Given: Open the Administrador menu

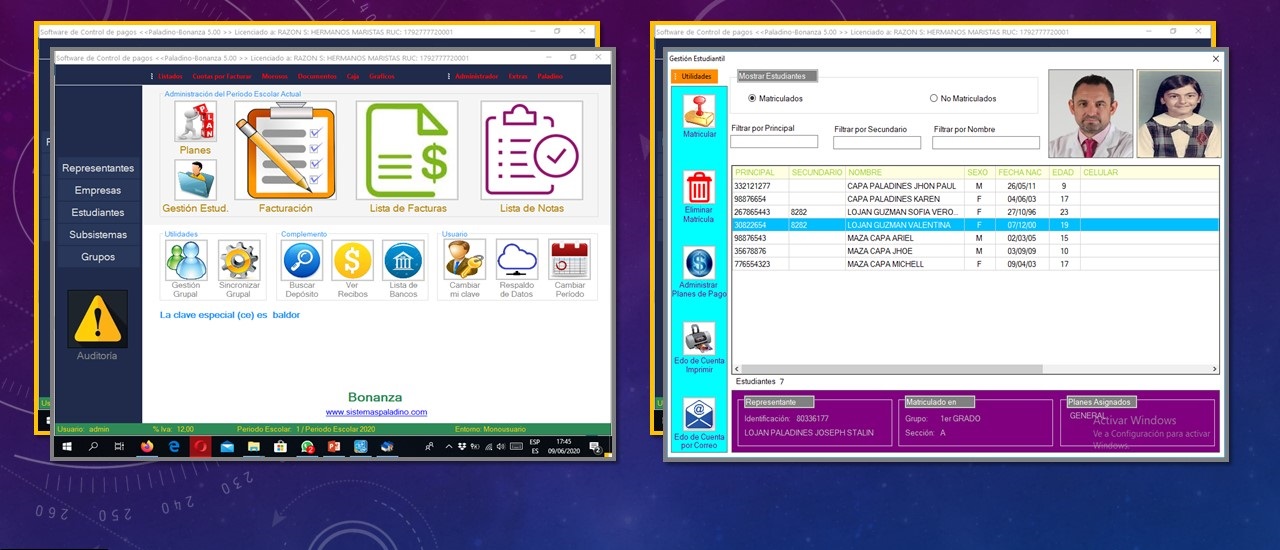Looking at the screenshot, I should pyautogui.click(x=476, y=76).
